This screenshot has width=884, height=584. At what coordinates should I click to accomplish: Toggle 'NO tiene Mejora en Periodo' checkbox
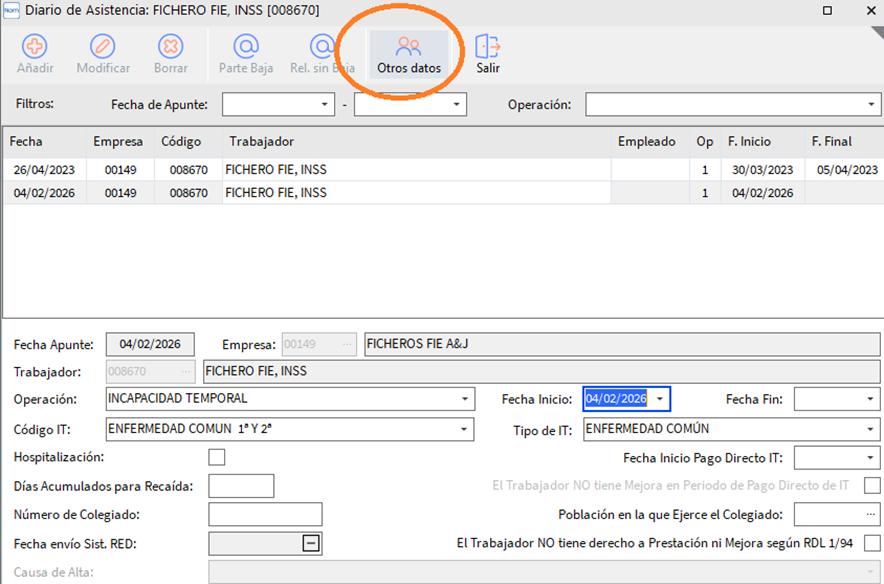point(872,486)
